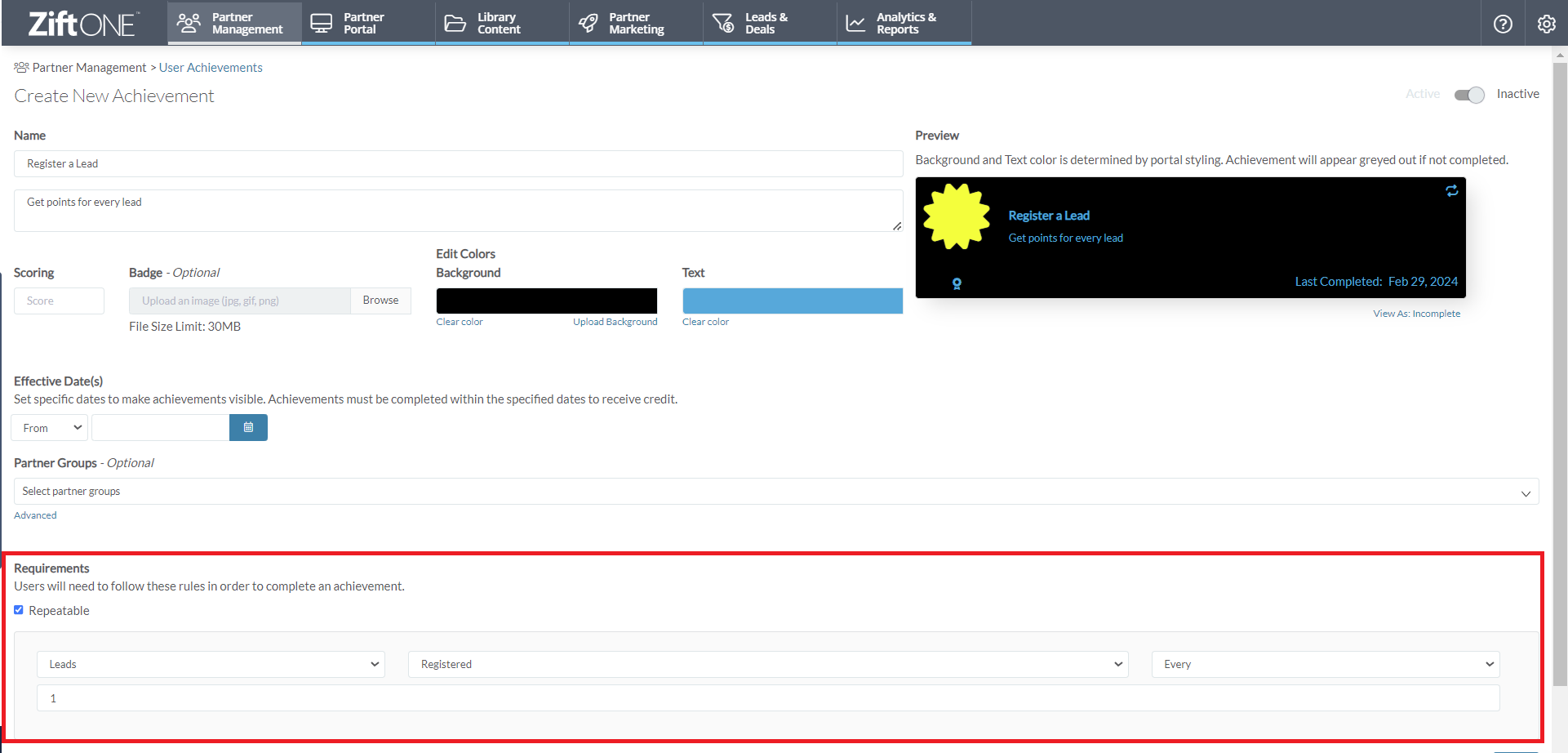Click the Last Completed date text
The height and width of the screenshot is (753, 1568).
(x=1376, y=282)
